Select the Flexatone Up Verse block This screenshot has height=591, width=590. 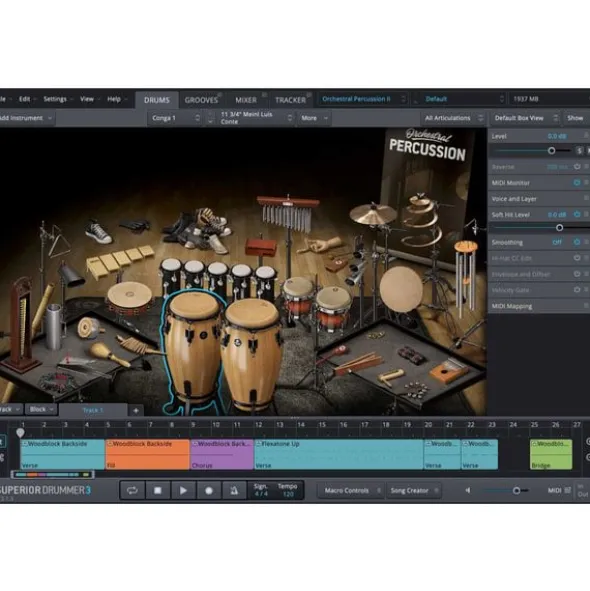339,454
